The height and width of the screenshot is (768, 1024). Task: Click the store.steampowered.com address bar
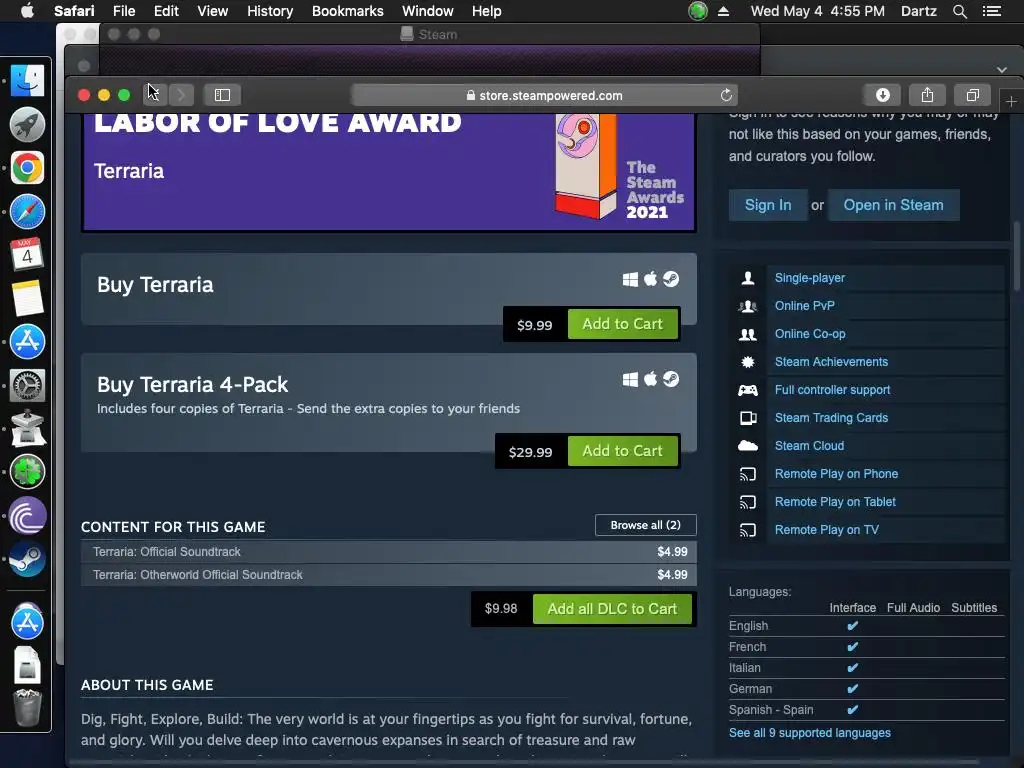[x=544, y=95]
